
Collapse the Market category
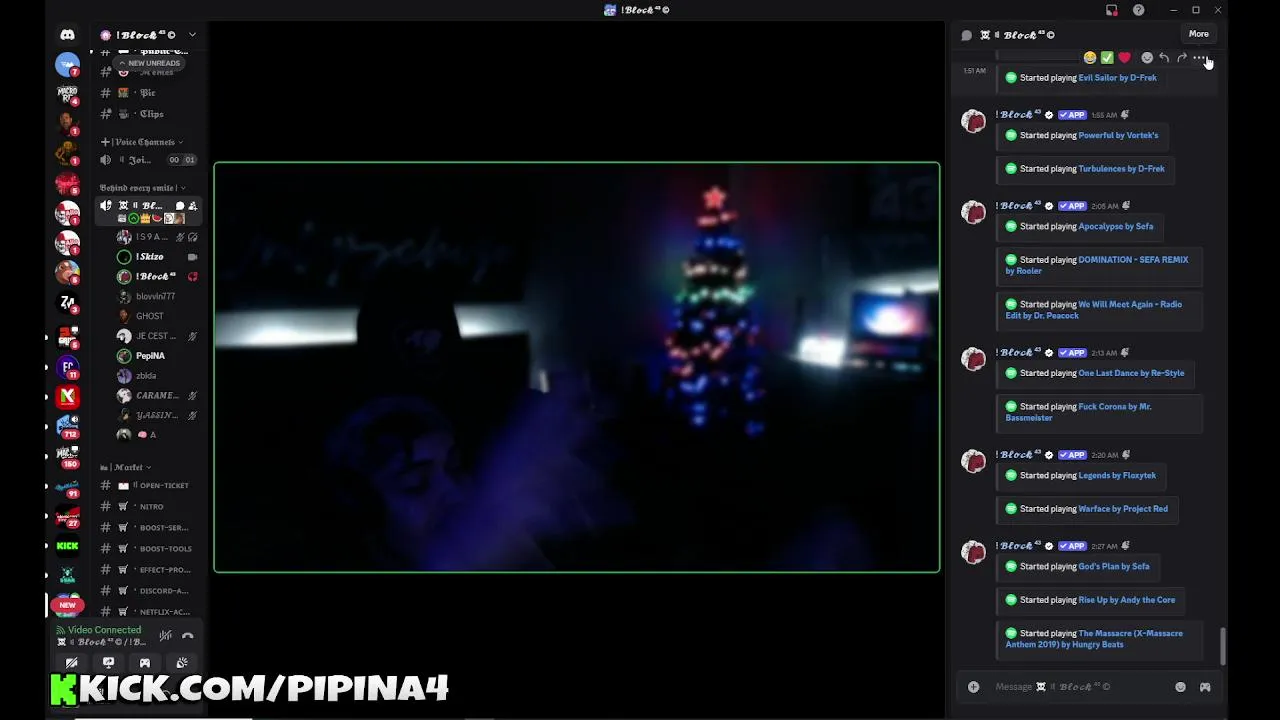[x=126, y=467]
